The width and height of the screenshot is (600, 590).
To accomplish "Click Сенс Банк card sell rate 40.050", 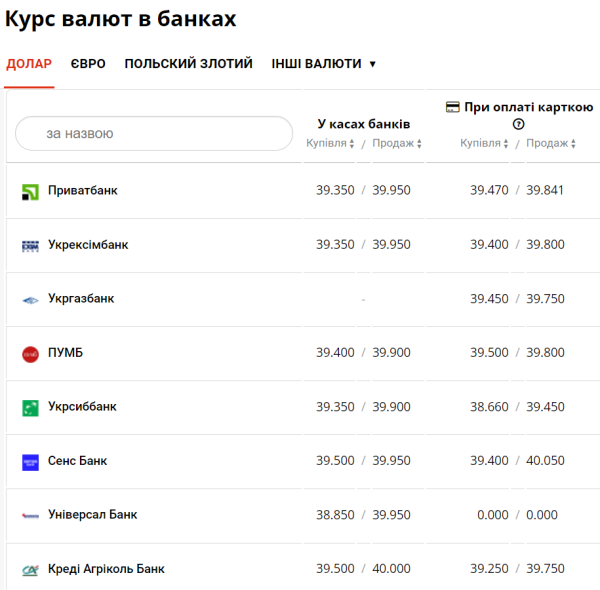I will click(545, 461).
